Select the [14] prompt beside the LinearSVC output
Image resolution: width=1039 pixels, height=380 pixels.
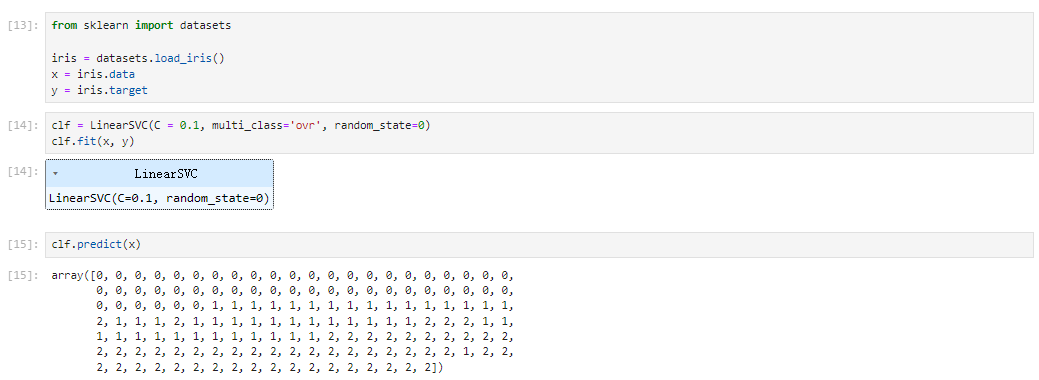coord(23,171)
